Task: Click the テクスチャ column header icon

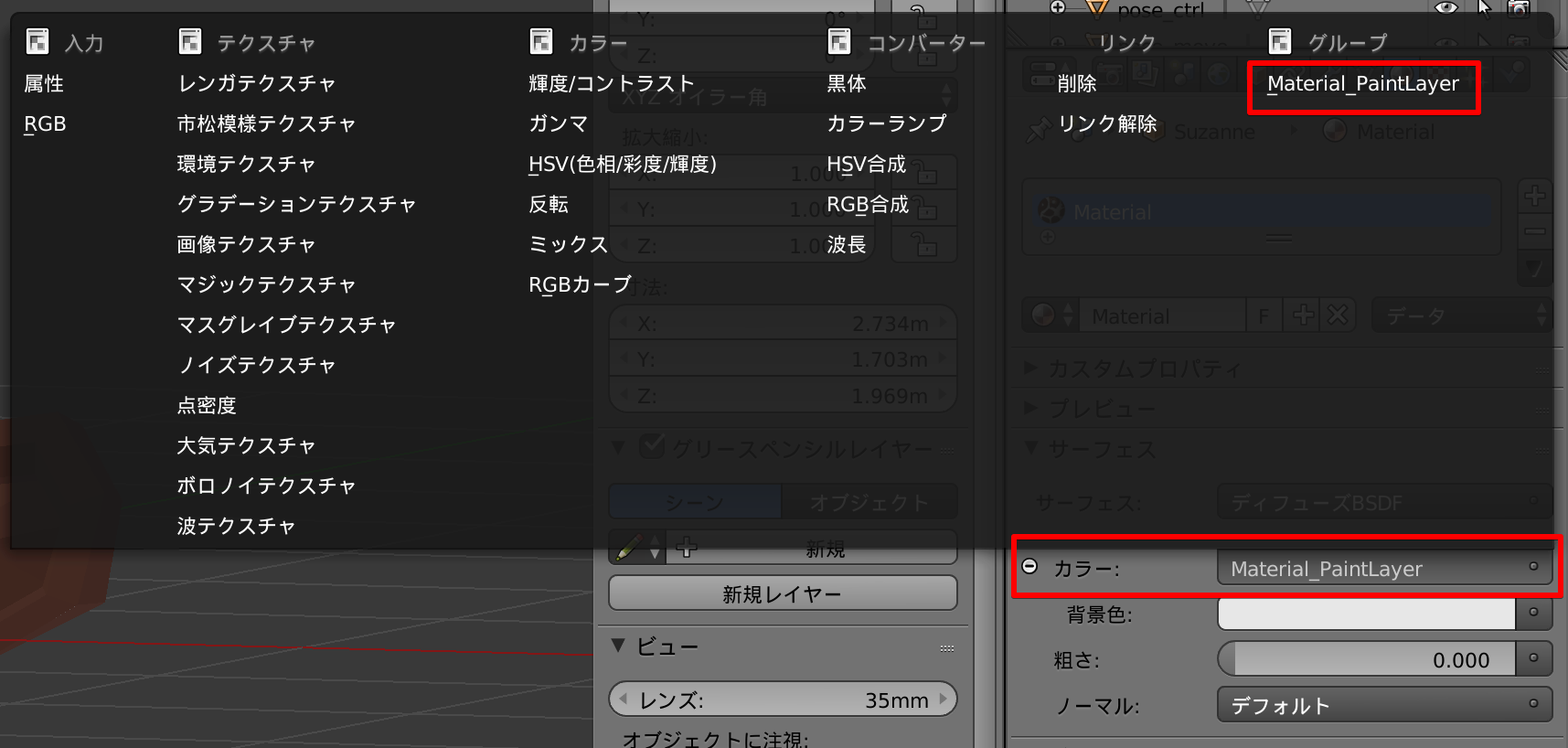Action: (189, 41)
